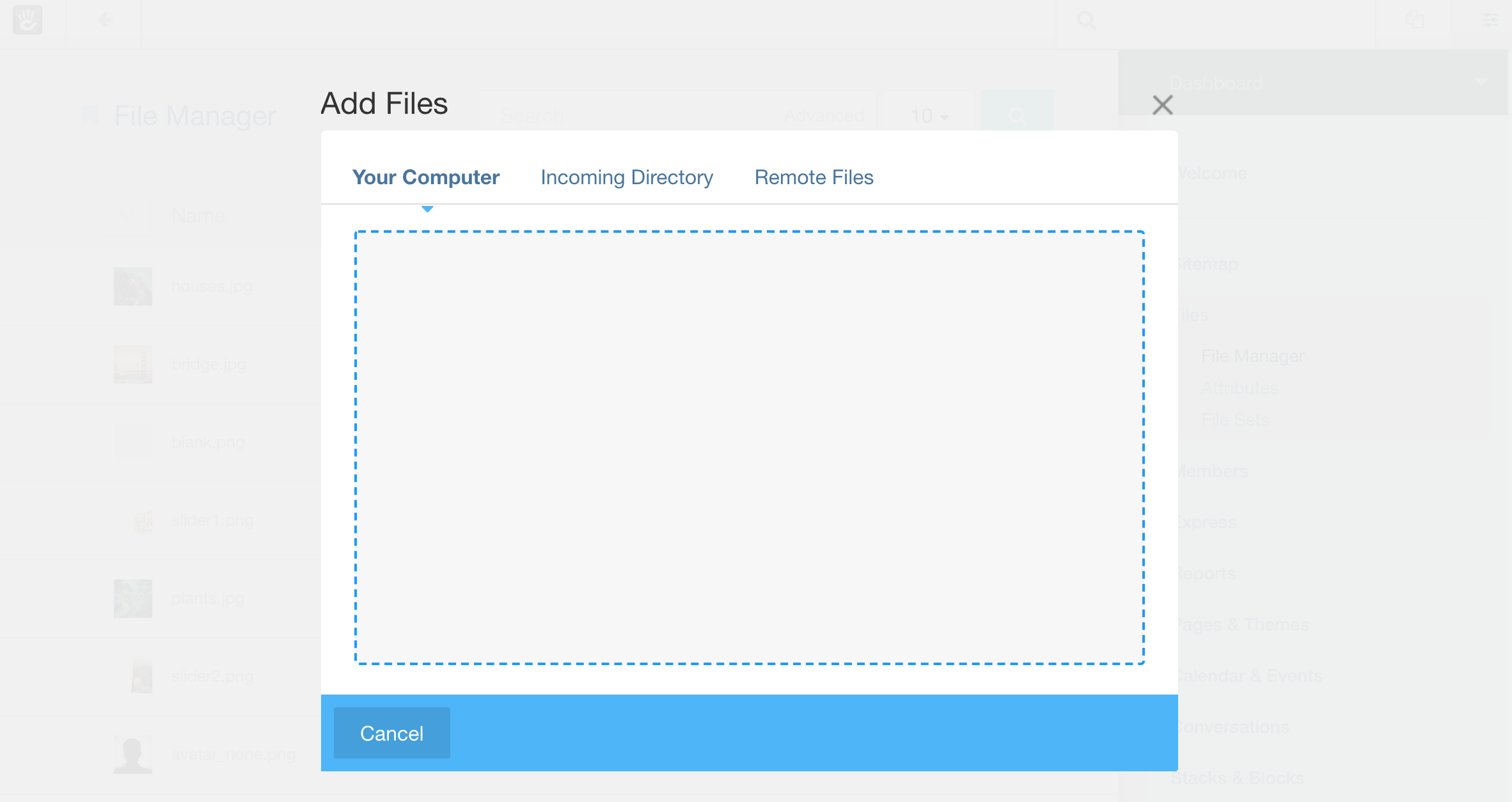
Task: Open Pages & Themes in sidebar
Action: (x=1243, y=625)
